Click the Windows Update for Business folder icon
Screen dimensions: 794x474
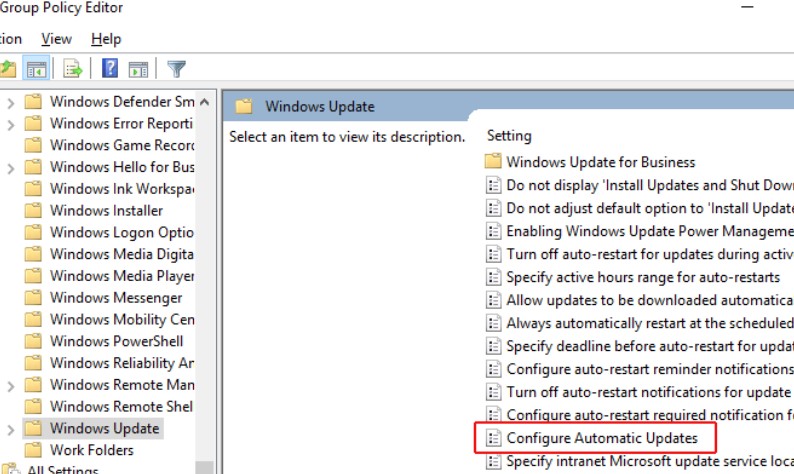click(x=493, y=161)
